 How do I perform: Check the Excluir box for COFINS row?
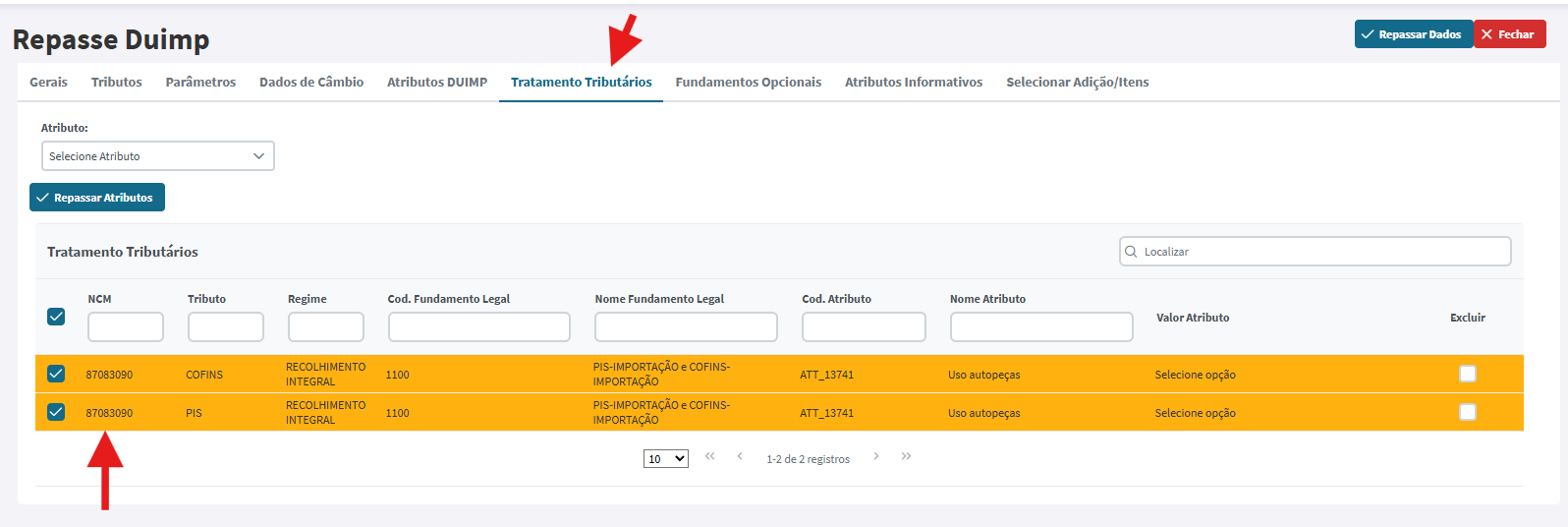click(x=1468, y=374)
